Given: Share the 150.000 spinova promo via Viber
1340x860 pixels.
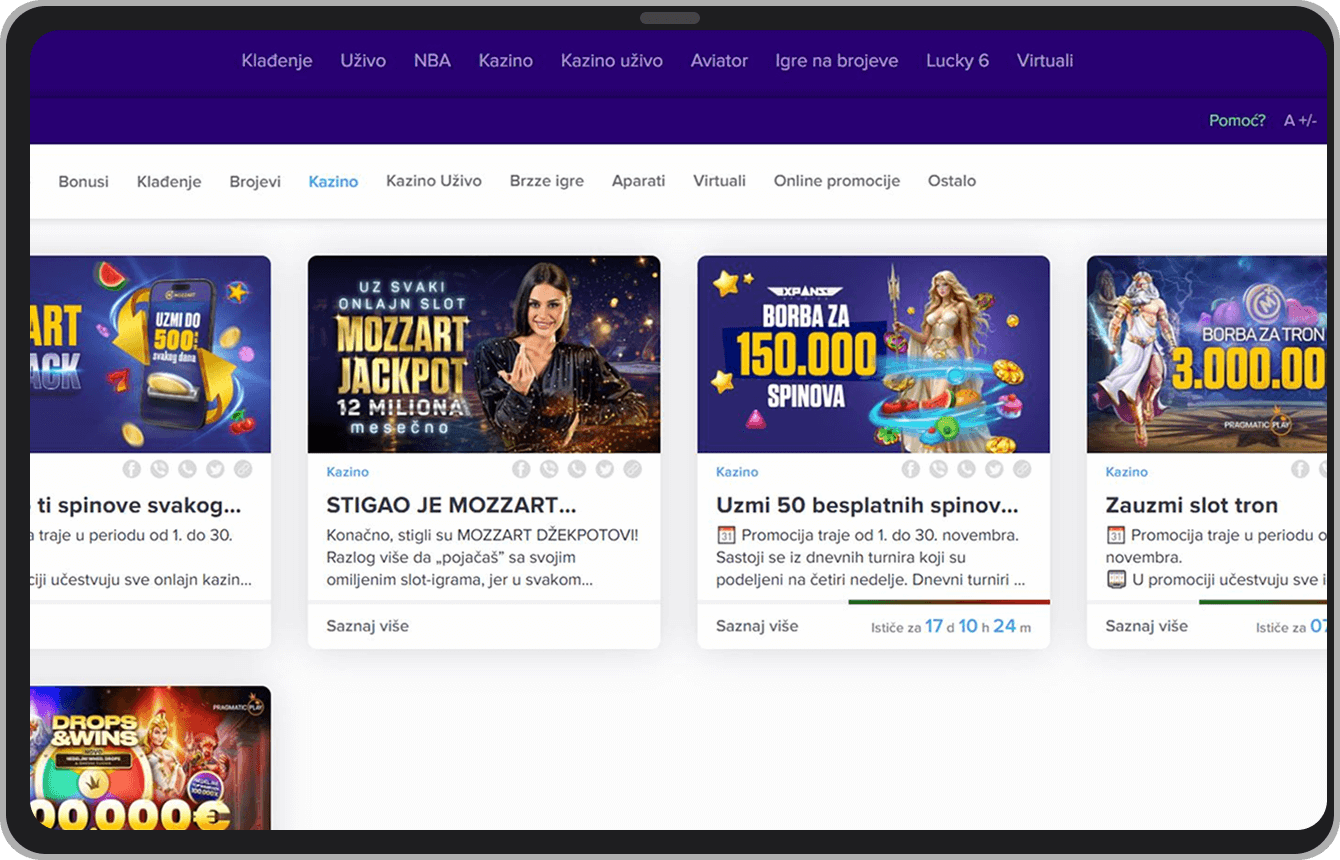Looking at the screenshot, I should 938,468.
